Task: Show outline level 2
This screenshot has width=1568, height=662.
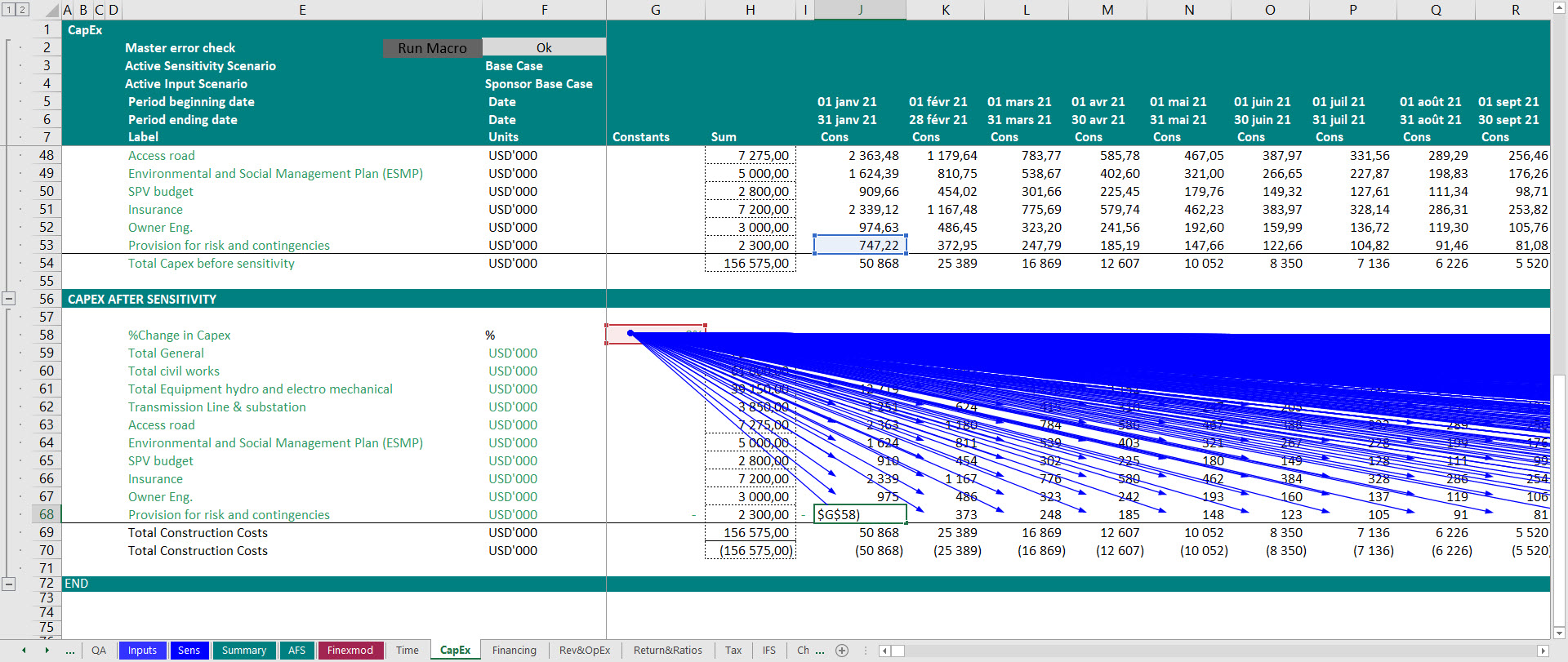Action: 22,10
